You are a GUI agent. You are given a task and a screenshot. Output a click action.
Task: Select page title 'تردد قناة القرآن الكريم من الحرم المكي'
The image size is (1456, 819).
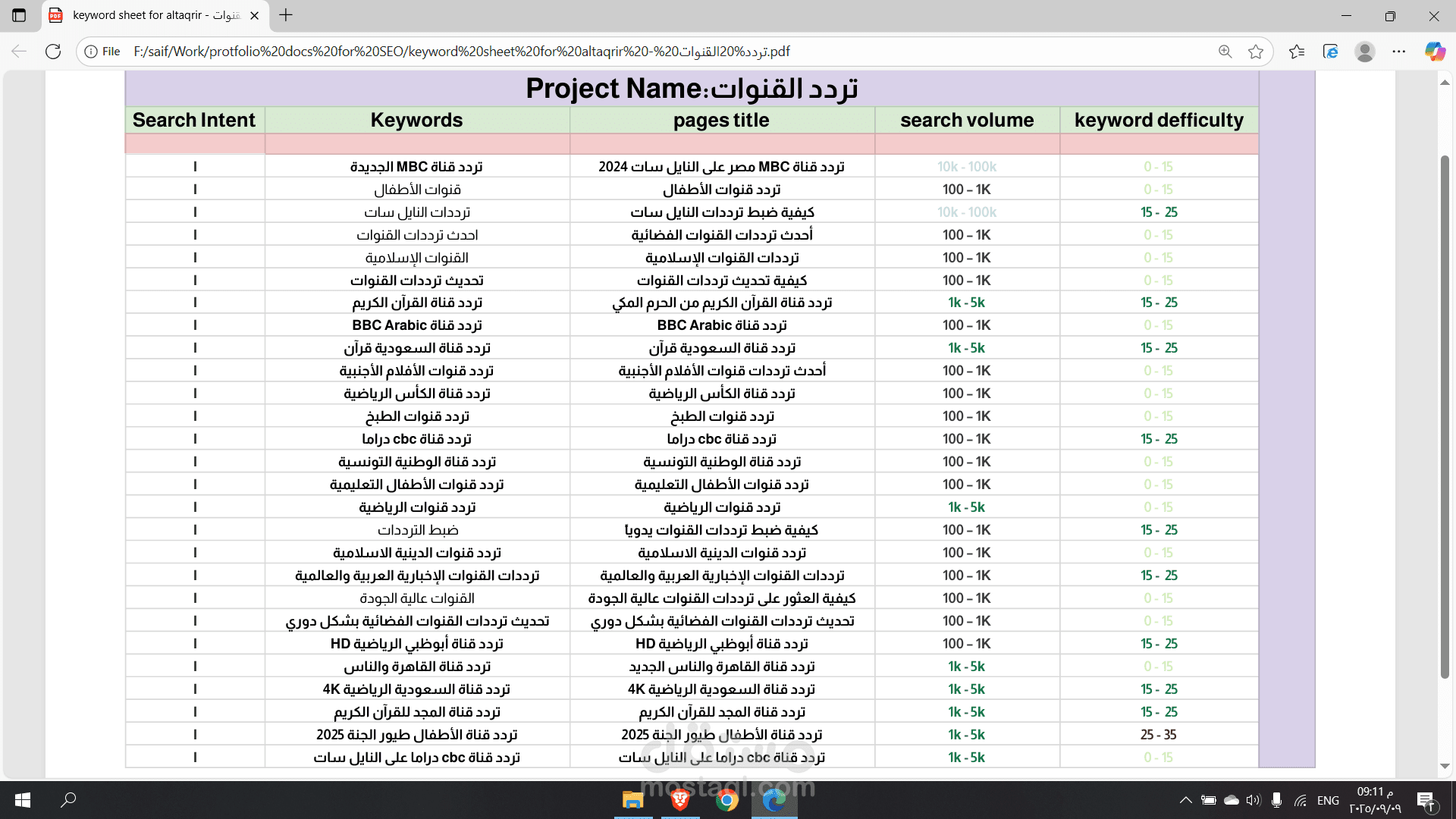721,303
